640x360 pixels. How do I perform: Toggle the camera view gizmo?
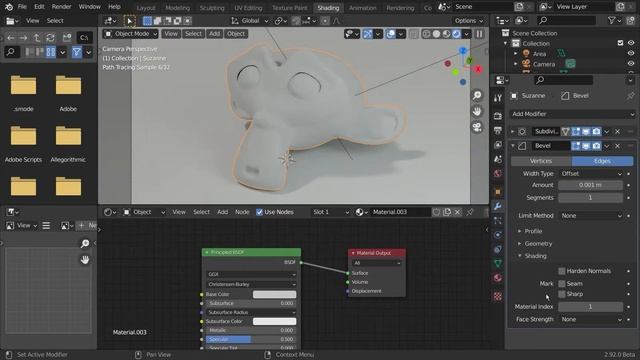tap(477, 127)
